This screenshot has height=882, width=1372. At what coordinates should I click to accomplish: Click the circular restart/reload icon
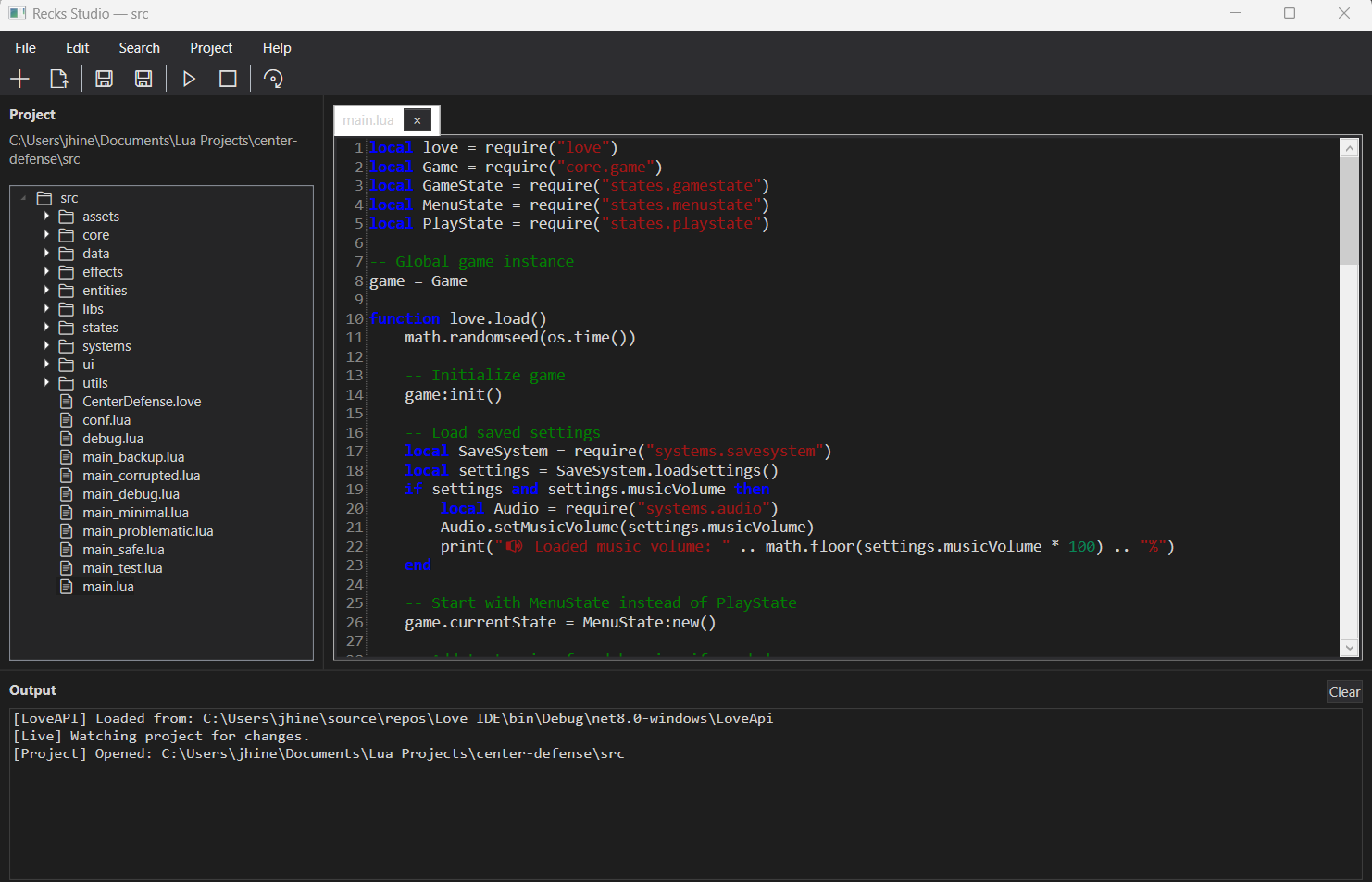tap(273, 79)
